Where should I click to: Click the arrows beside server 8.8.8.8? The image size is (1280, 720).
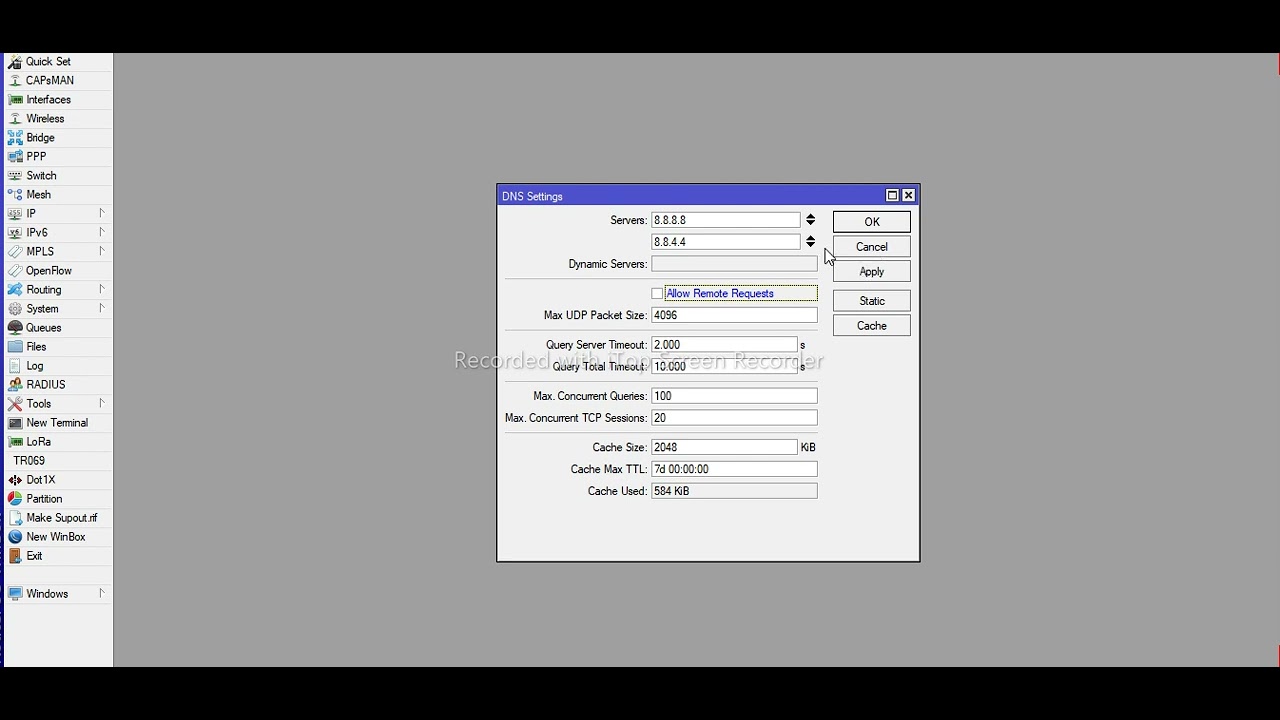[x=810, y=220]
